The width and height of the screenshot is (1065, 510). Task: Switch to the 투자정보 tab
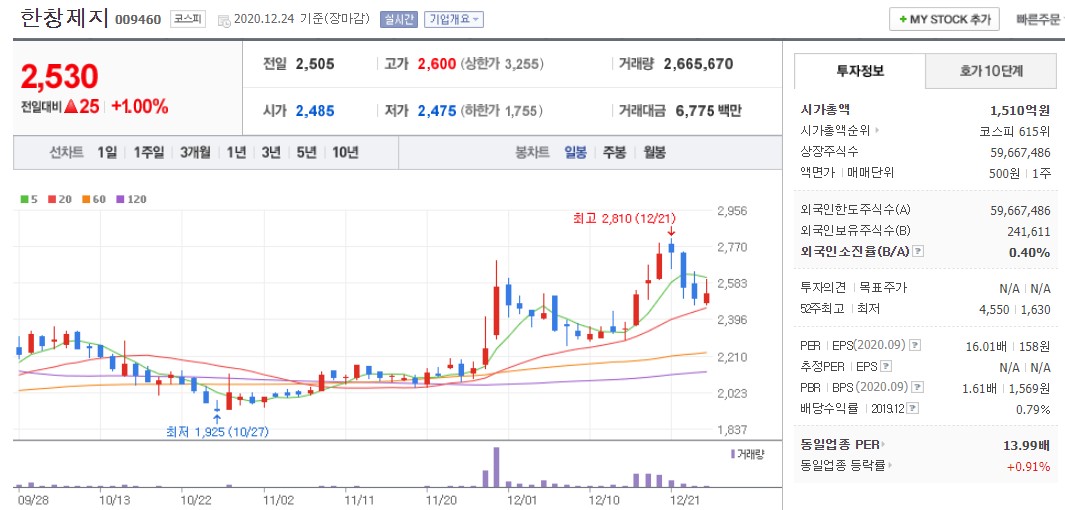click(x=860, y=71)
